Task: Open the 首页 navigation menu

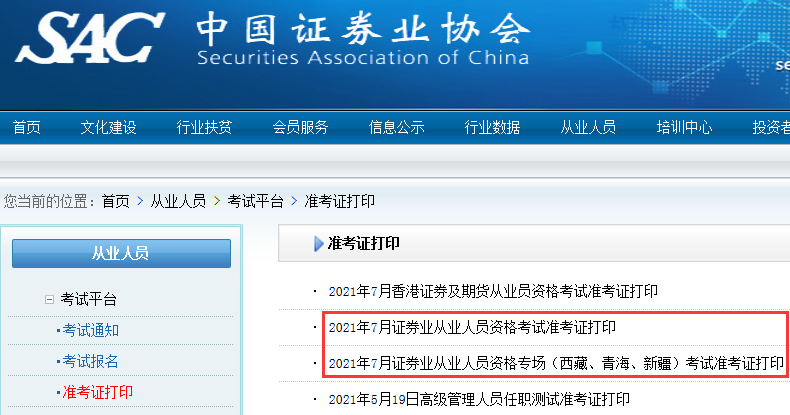Action: (x=27, y=127)
